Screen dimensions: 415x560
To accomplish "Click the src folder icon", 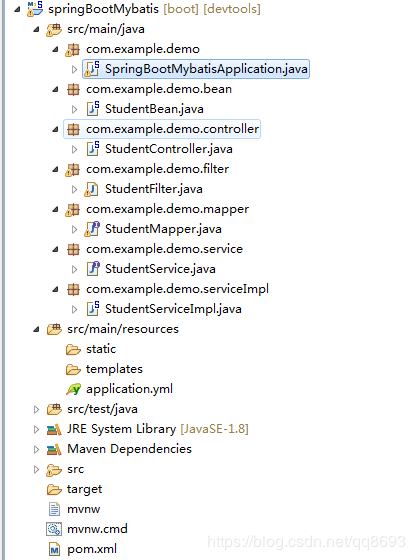I will point(54,470).
